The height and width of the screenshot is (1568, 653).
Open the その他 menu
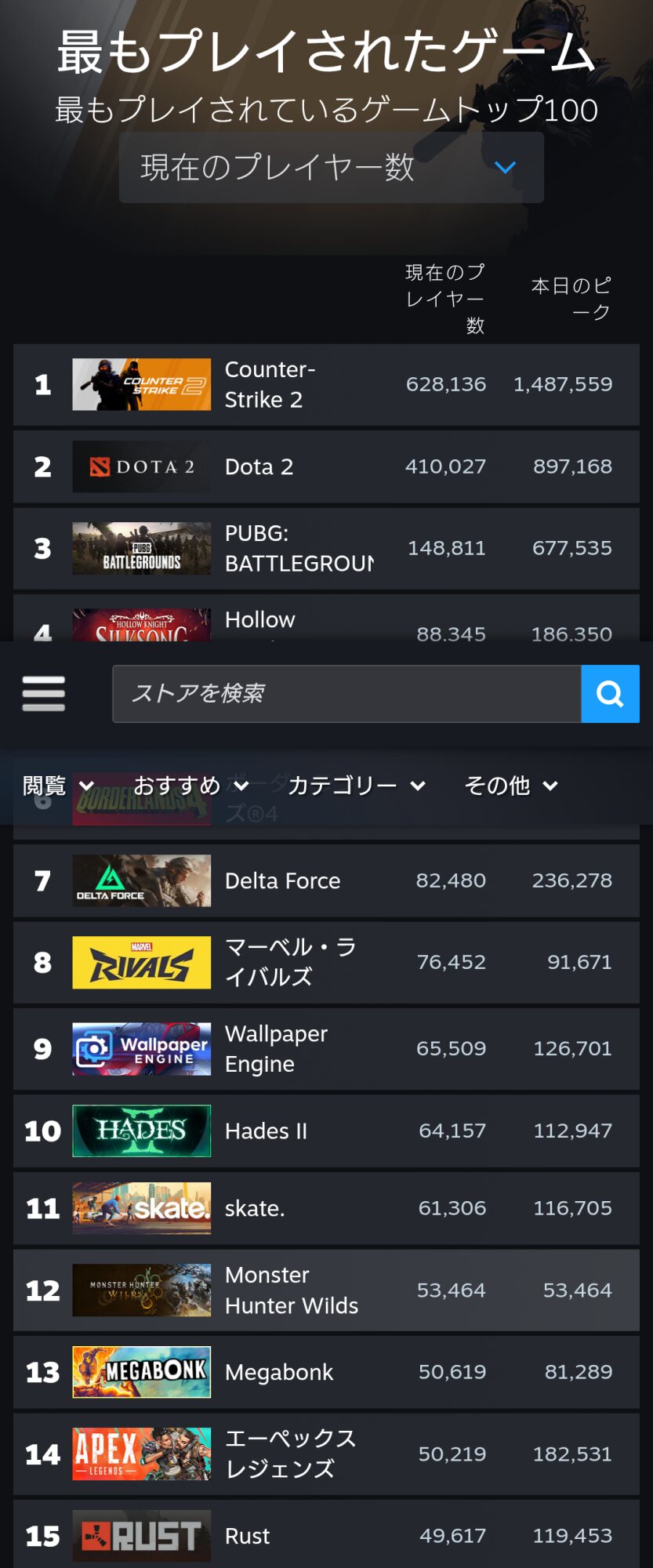click(511, 785)
